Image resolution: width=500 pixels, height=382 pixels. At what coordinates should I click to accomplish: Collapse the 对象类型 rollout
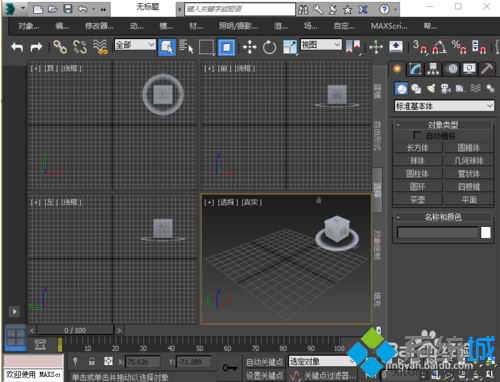pos(443,125)
